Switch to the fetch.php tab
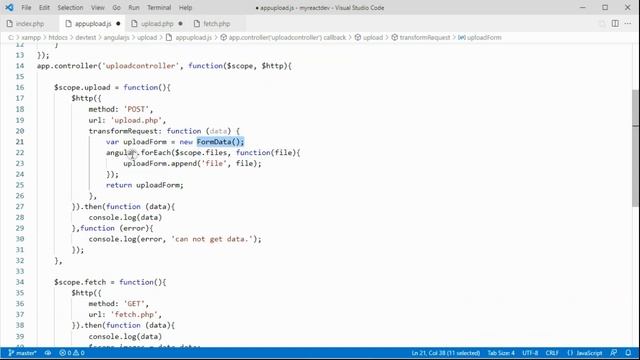Image resolution: width=640 pixels, height=360 pixels. tap(216, 24)
